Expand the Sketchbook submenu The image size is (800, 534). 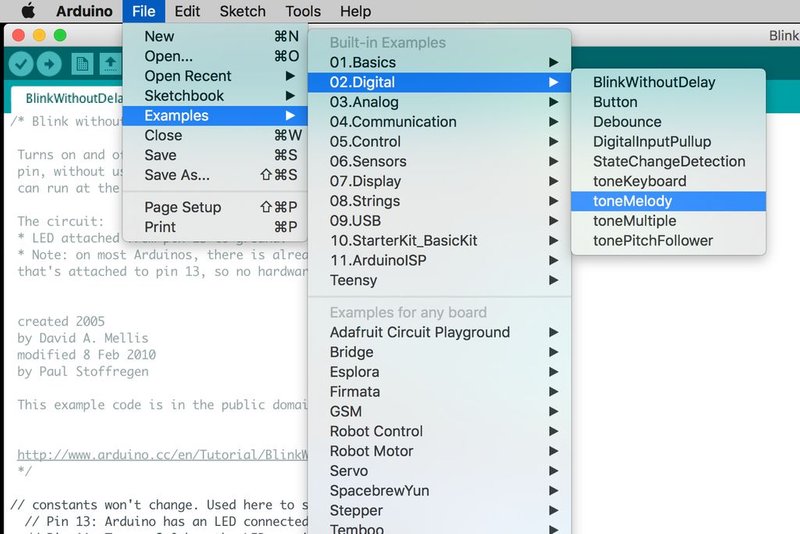tap(215, 96)
